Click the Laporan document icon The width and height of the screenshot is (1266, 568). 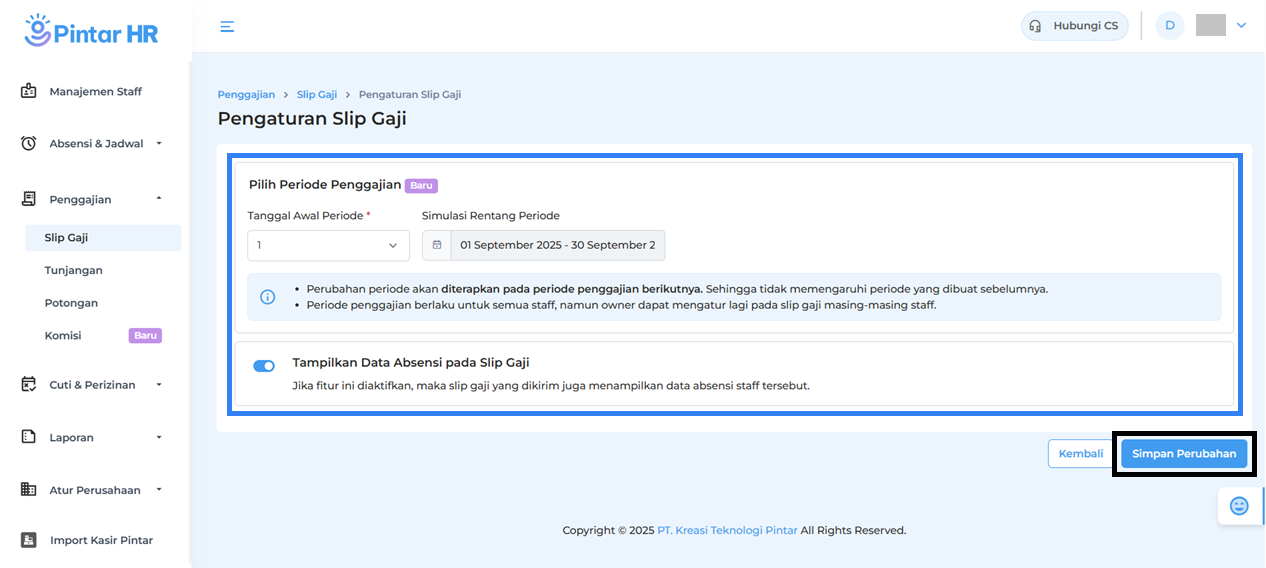pyautogui.click(x=29, y=437)
